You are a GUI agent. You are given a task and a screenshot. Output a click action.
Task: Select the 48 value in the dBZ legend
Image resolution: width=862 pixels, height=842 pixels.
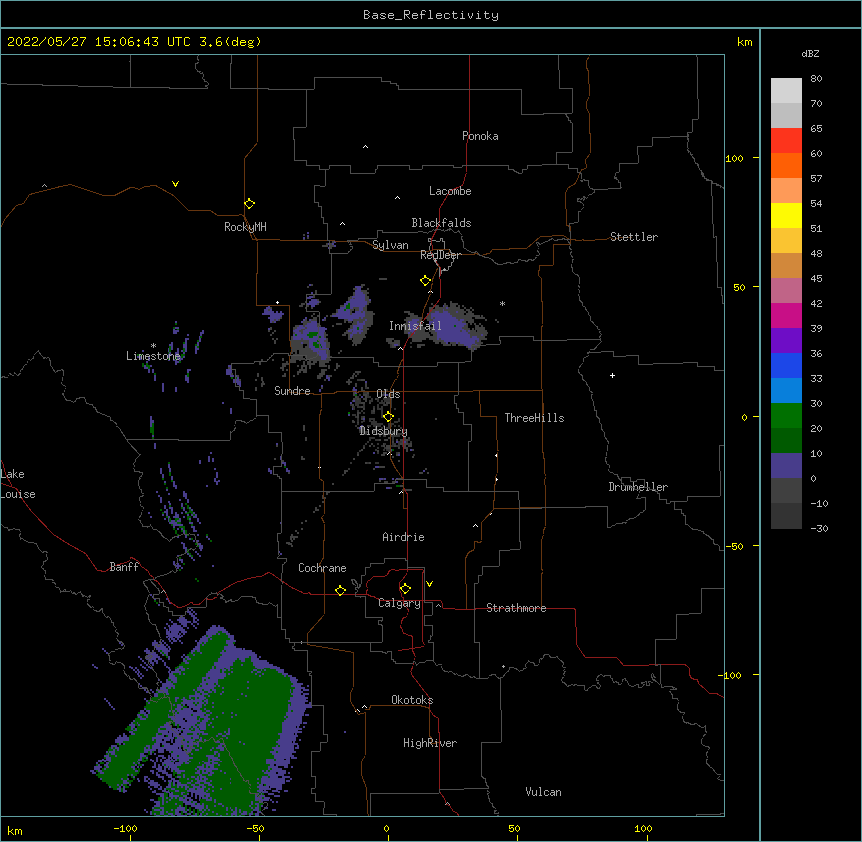[816, 253]
